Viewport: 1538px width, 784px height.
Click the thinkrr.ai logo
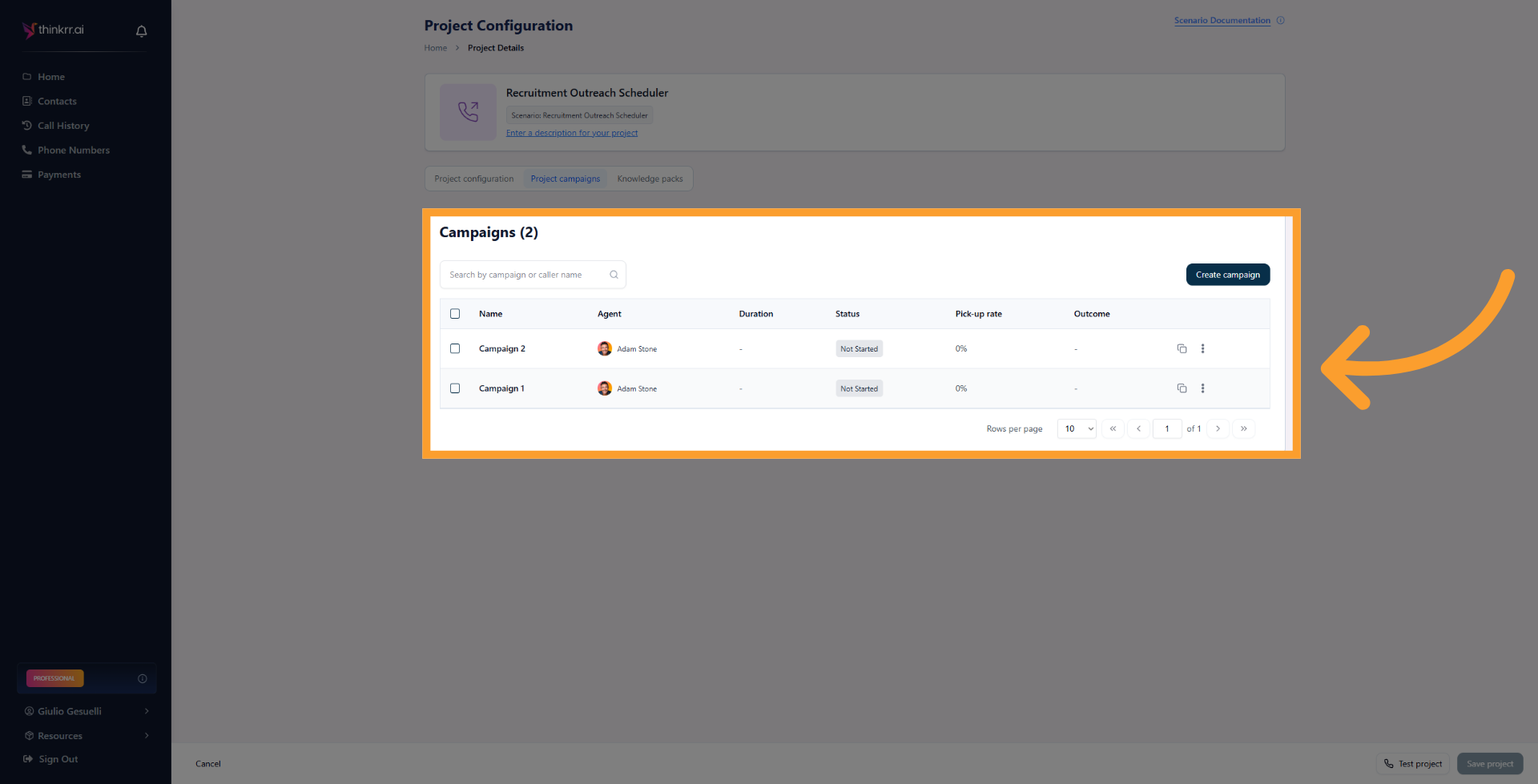(x=53, y=30)
